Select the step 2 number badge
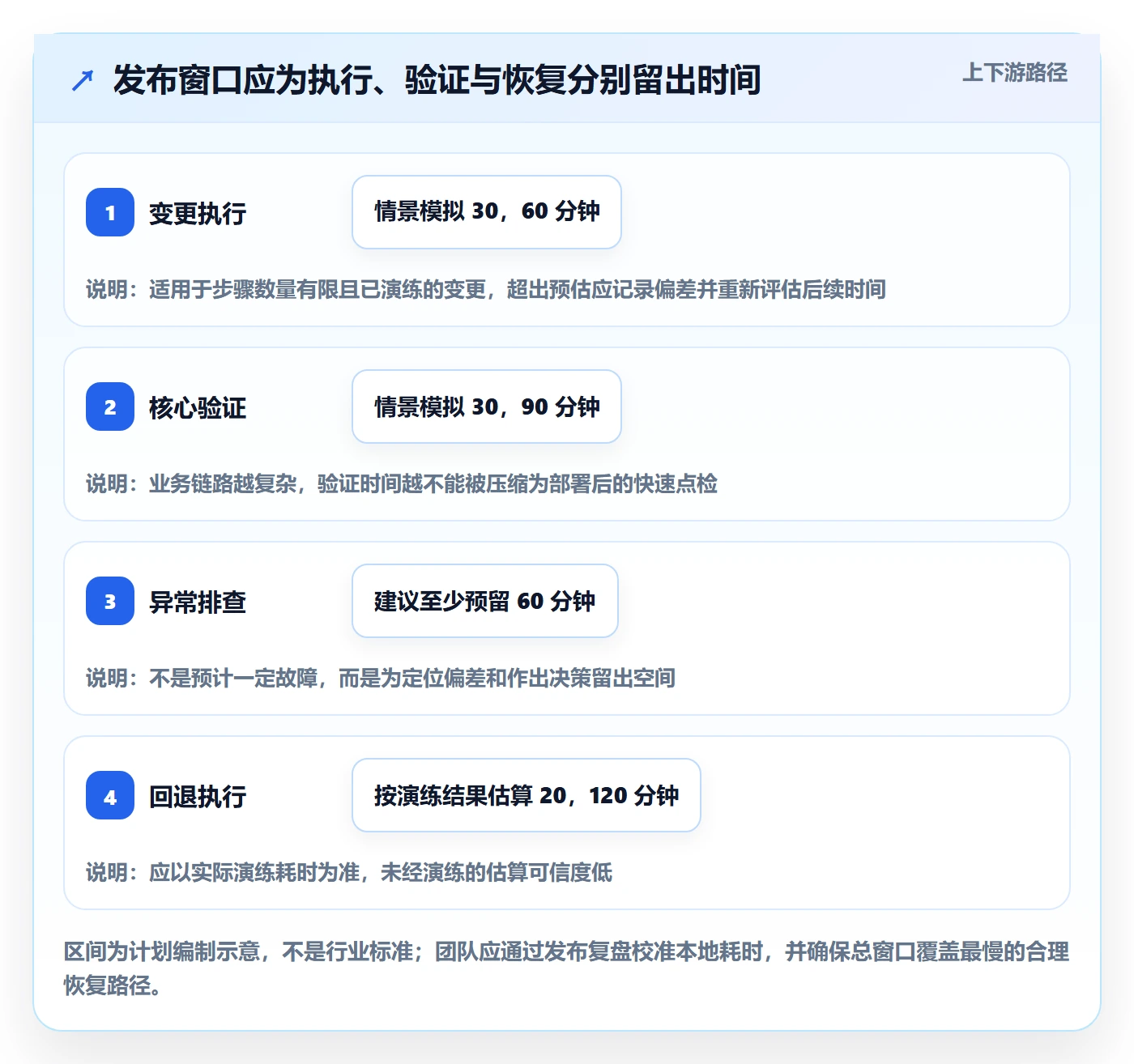The image size is (1134, 1064). tap(110, 406)
